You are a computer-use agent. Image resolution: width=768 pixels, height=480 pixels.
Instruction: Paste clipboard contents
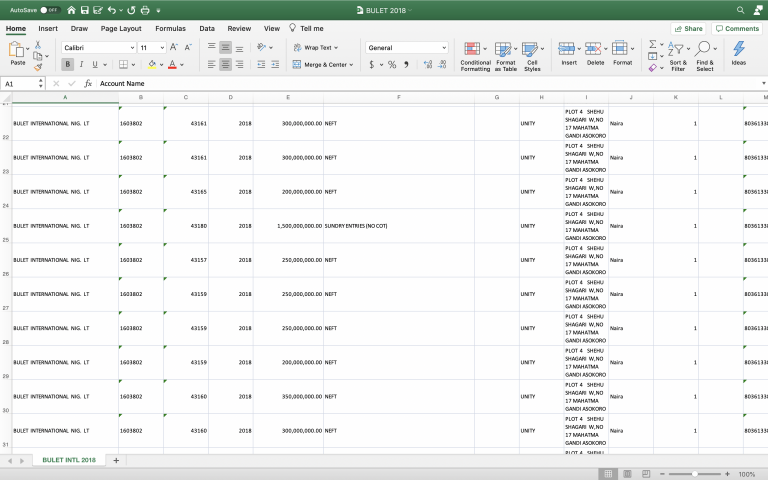pyautogui.click(x=17, y=53)
